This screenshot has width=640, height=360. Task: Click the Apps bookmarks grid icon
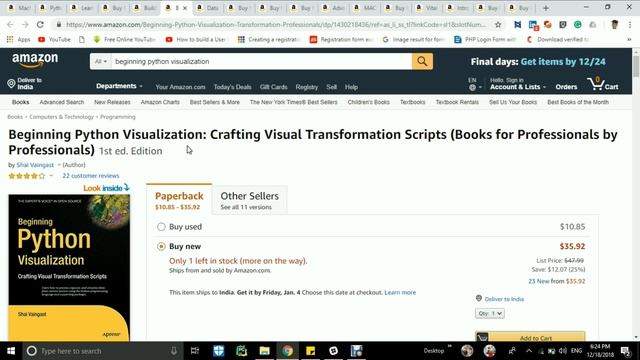coord(10,39)
